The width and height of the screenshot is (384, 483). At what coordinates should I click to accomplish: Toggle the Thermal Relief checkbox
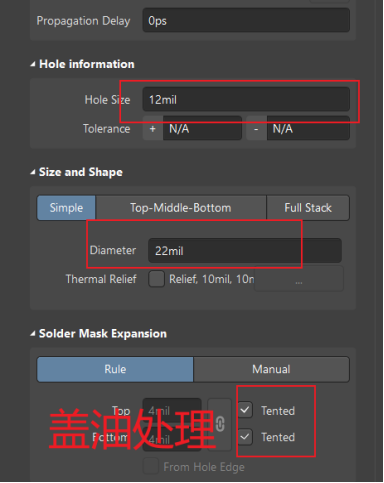point(156,279)
